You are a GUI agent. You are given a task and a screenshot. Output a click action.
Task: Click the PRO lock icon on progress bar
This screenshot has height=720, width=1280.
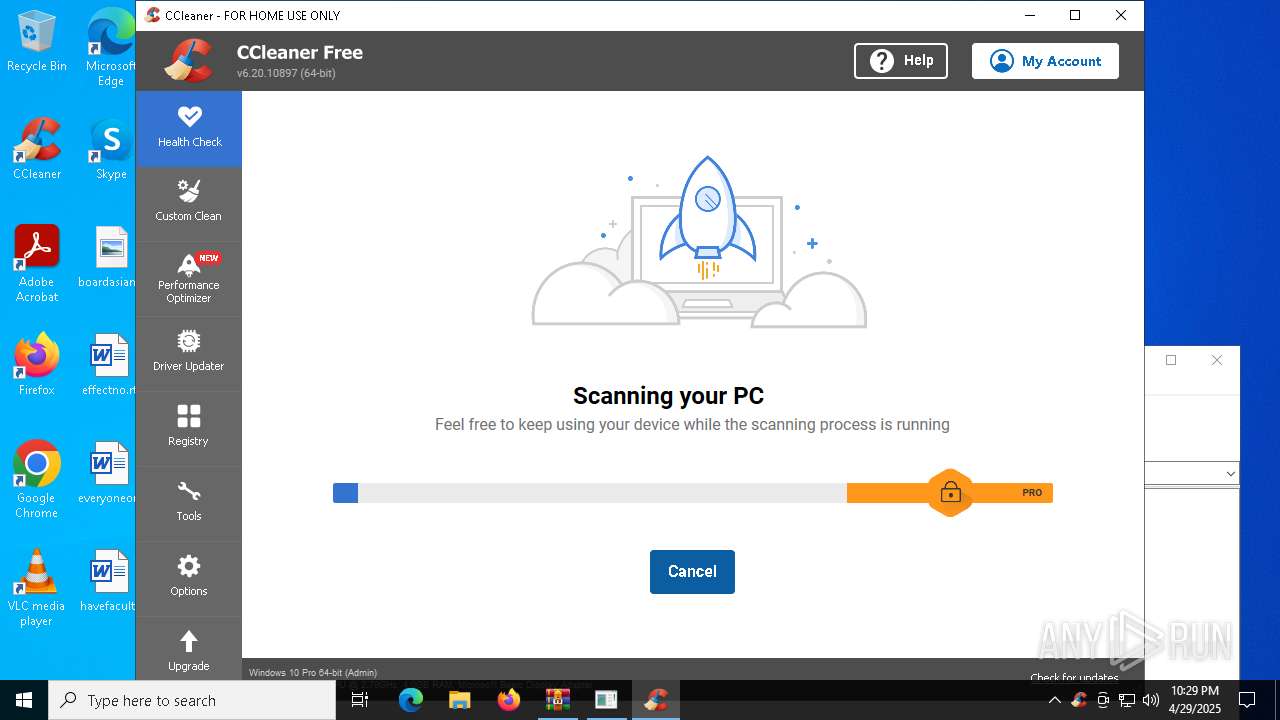pyautogui.click(x=950, y=492)
